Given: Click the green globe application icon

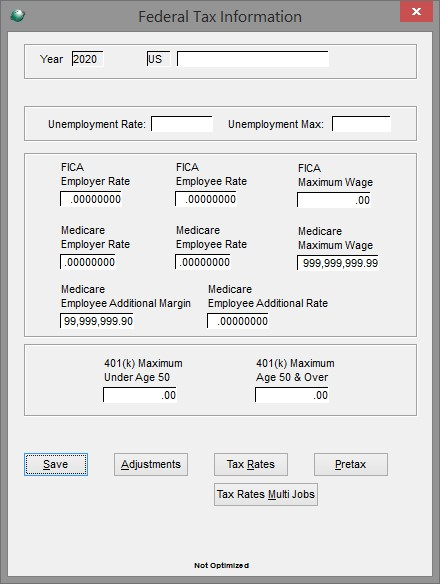Looking at the screenshot, I should point(17,16).
